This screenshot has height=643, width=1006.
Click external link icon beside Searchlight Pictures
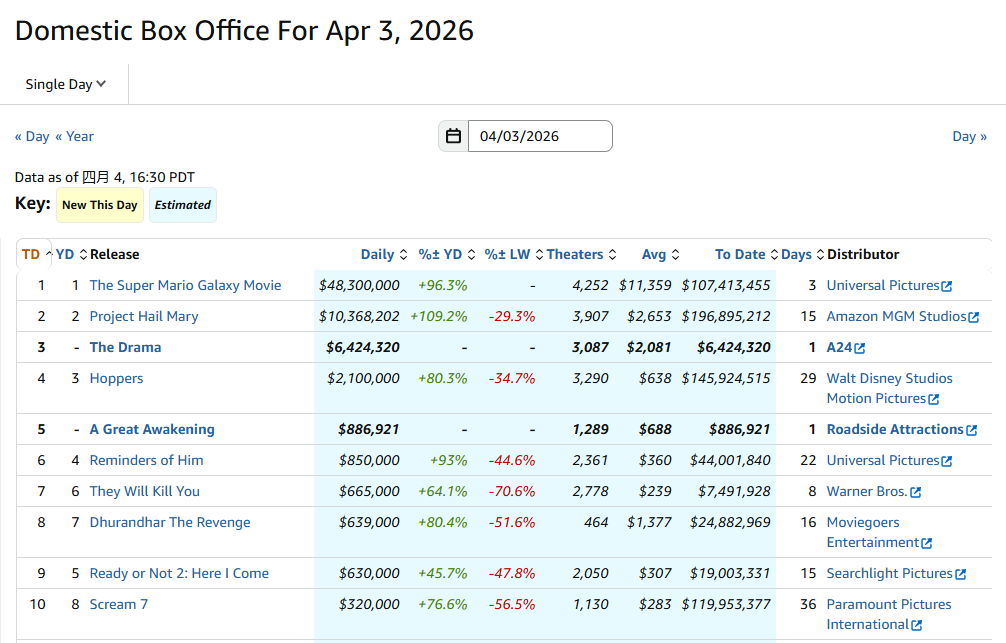click(961, 574)
